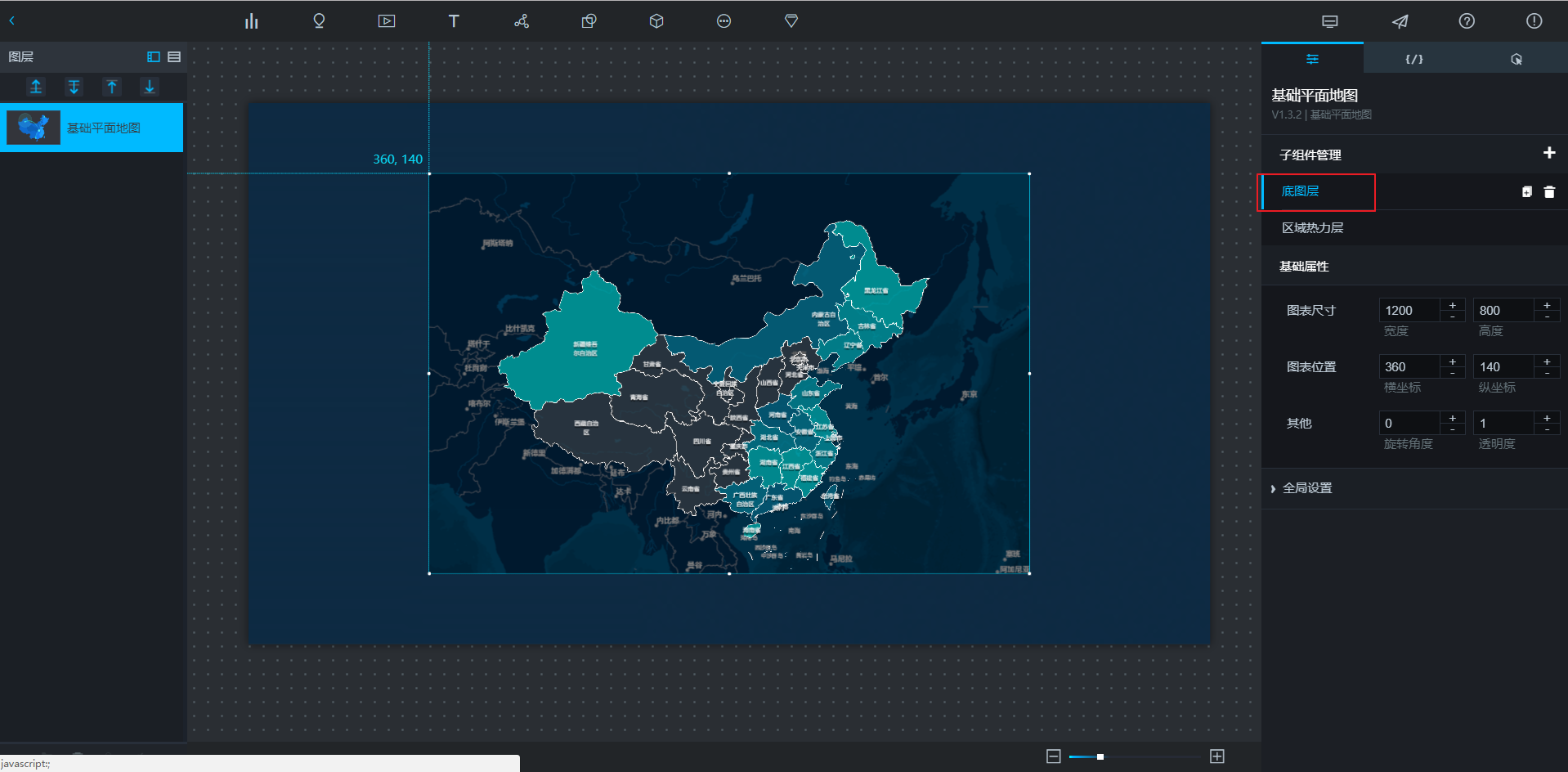Viewport: 1568px width, 772px height.
Task: Switch layers panel to list view
Action: coord(174,57)
